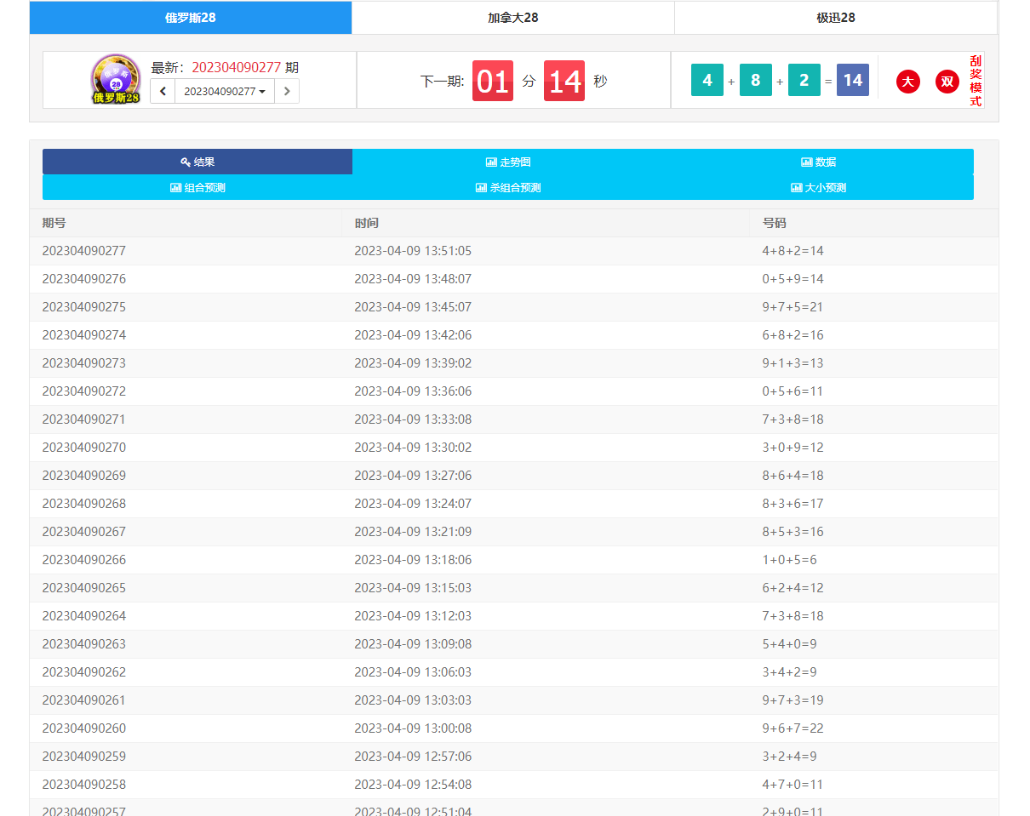Click the second number ball 8

(755, 80)
